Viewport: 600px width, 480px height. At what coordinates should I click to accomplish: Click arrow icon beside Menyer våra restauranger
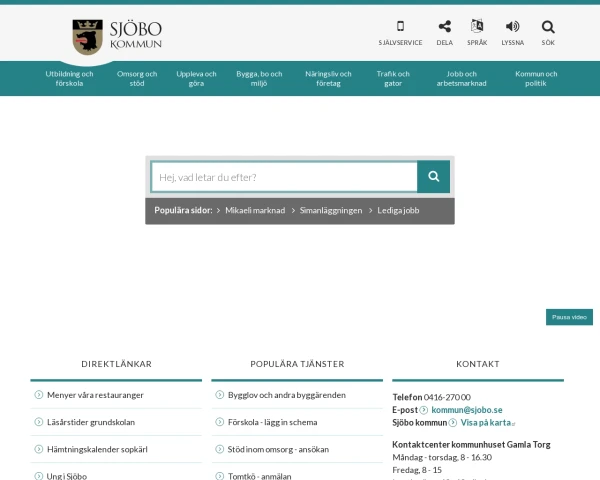click(39, 395)
